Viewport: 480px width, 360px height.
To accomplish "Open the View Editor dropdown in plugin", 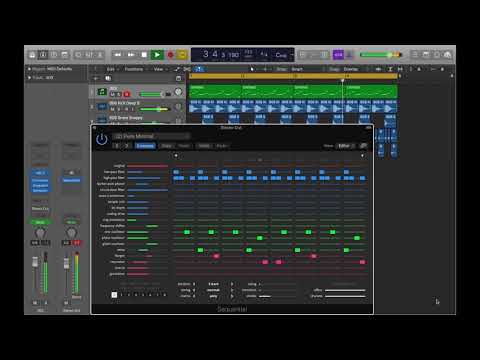I will (x=346, y=146).
